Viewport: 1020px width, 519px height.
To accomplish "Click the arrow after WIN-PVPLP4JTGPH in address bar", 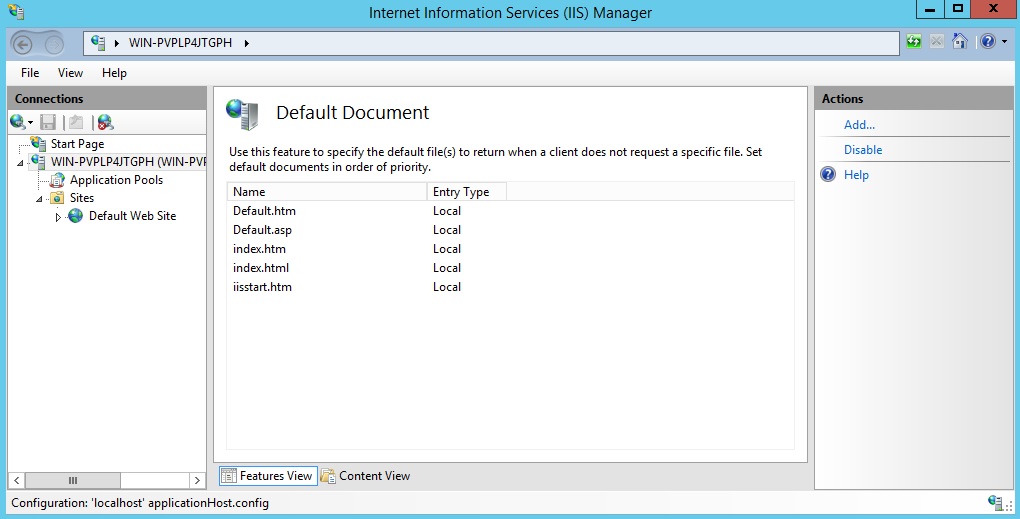I will coord(247,44).
